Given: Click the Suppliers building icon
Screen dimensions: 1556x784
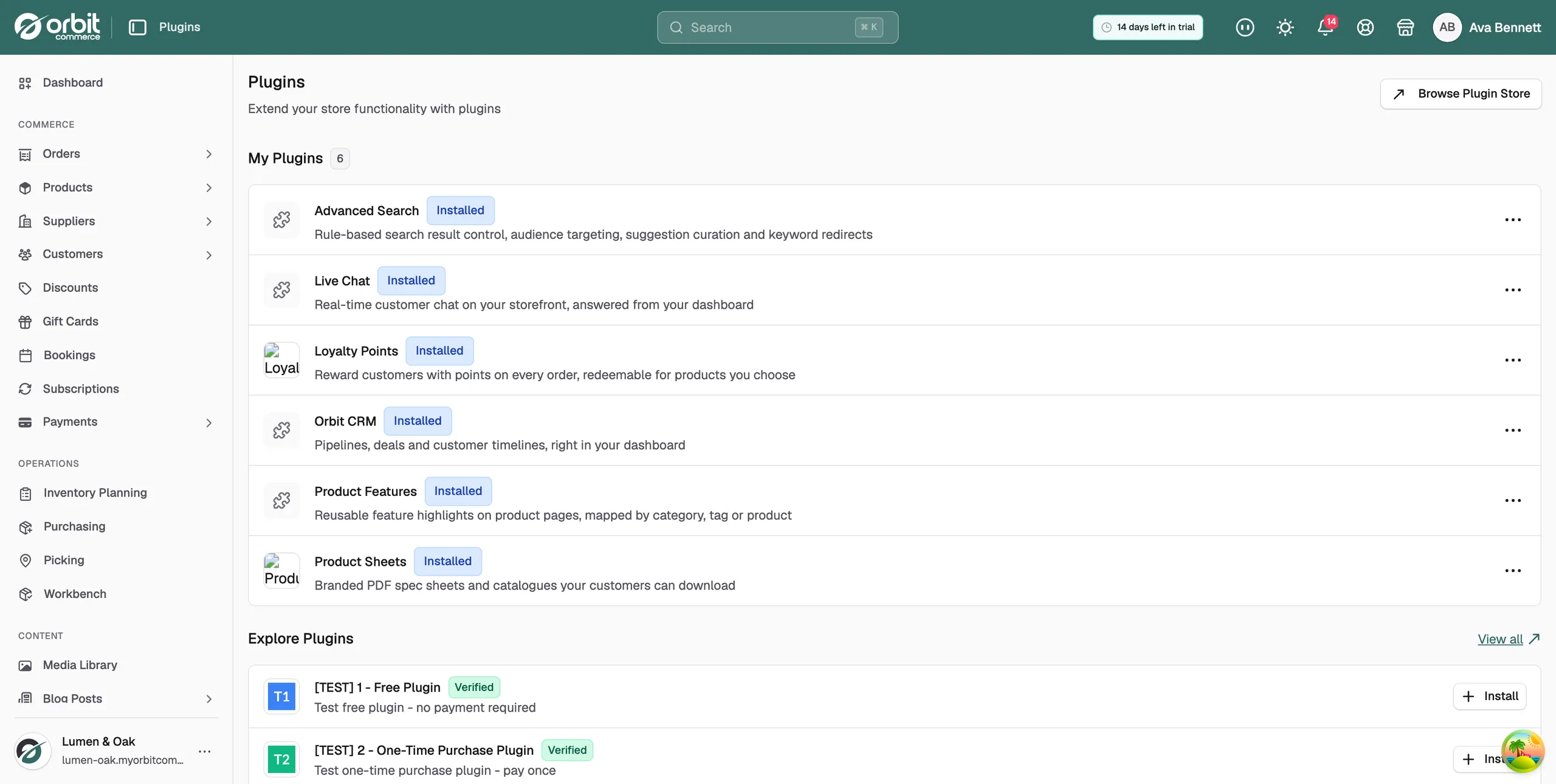Looking at the screenshot, I should click(25, 221).
